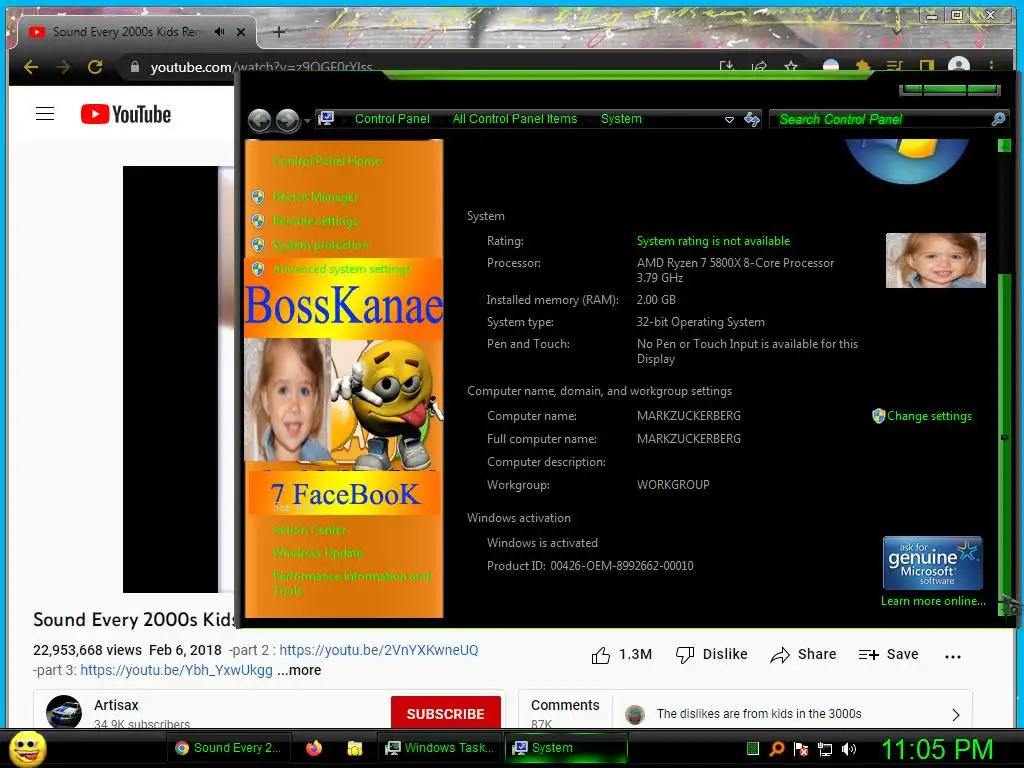Screen dimensions: 1024x768
Task: Open Advanced system settings
Action: [x=342, y=269]
